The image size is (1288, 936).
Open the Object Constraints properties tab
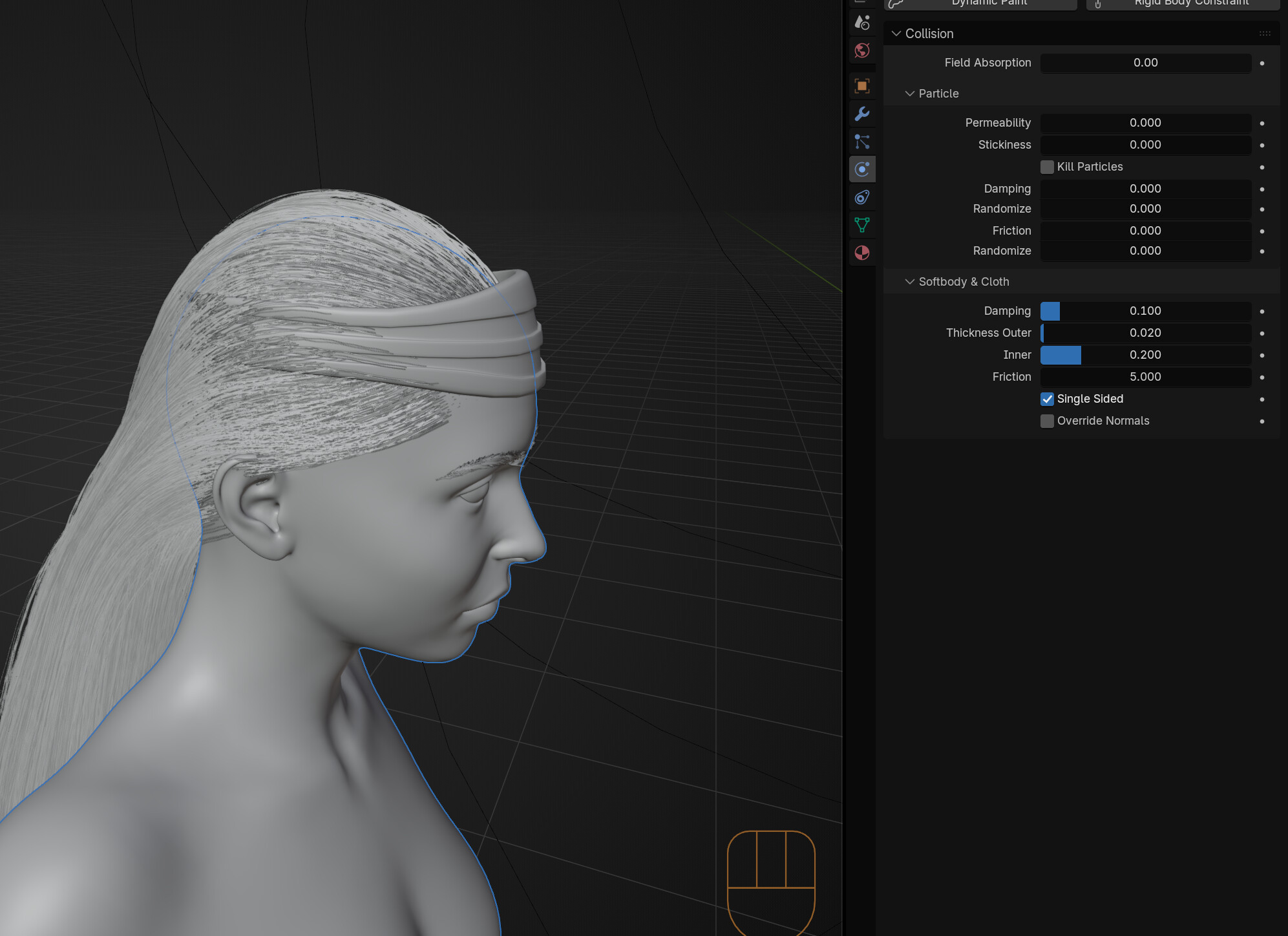tap(862, 197)
